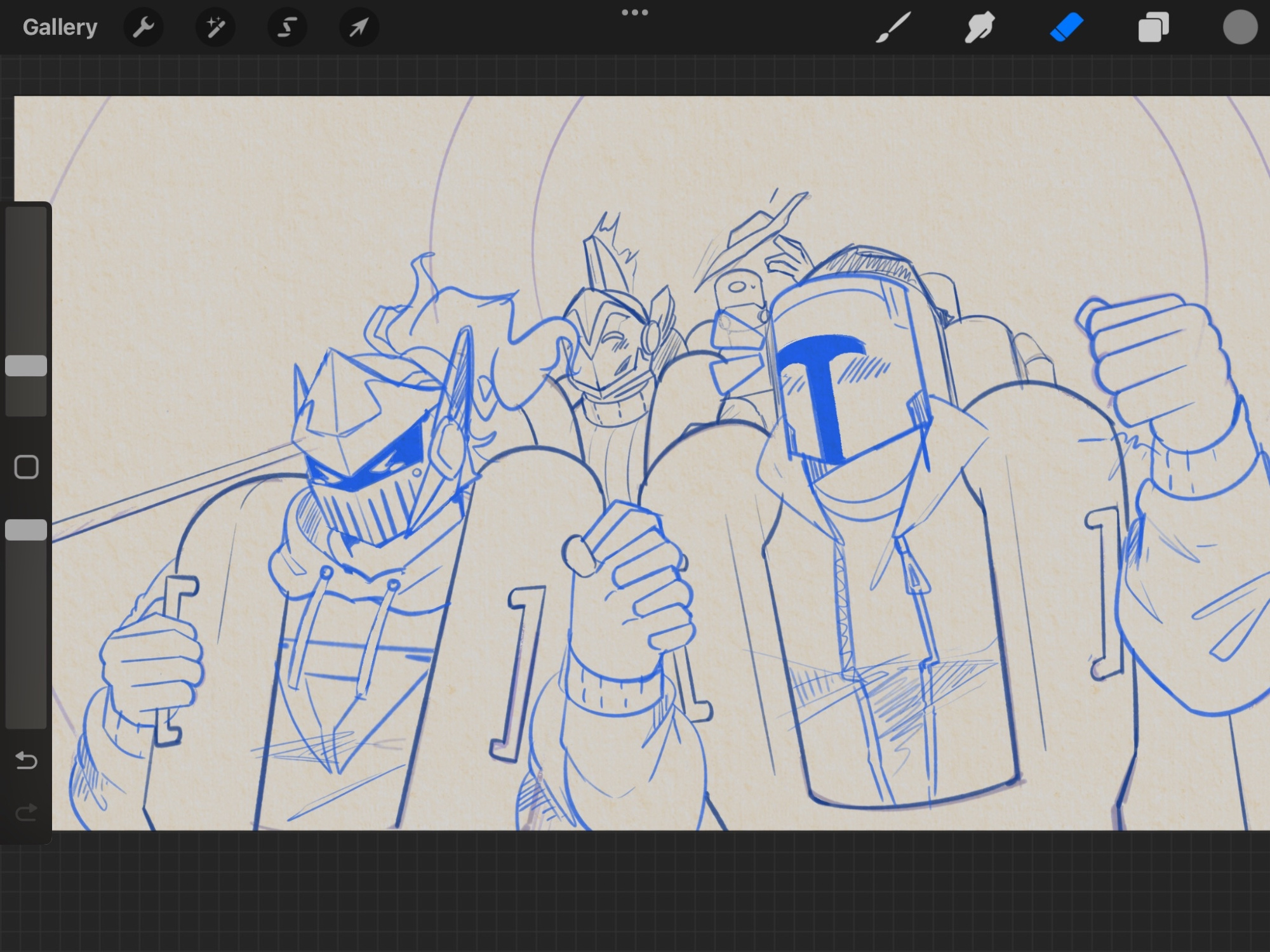Open the Layers panel
The height and width of the screenshot is (952, 1270).
pos(1153,28)
